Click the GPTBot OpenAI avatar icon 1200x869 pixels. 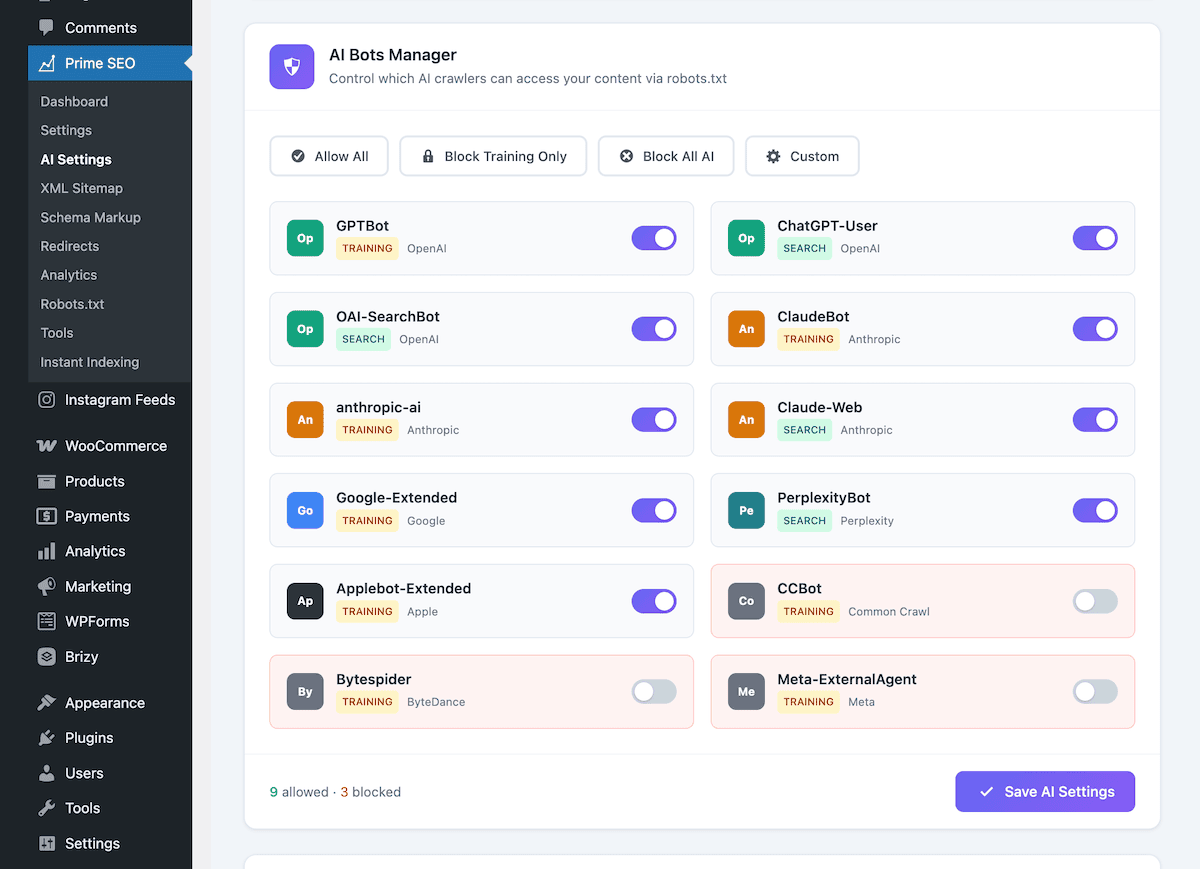point(305,238)
